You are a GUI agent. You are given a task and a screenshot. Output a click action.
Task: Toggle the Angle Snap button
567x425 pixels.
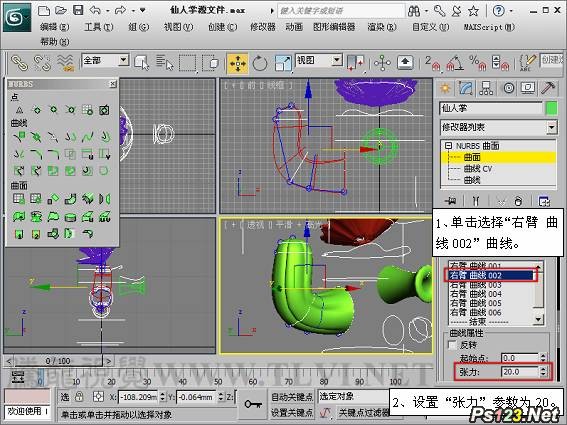(456, 63)
